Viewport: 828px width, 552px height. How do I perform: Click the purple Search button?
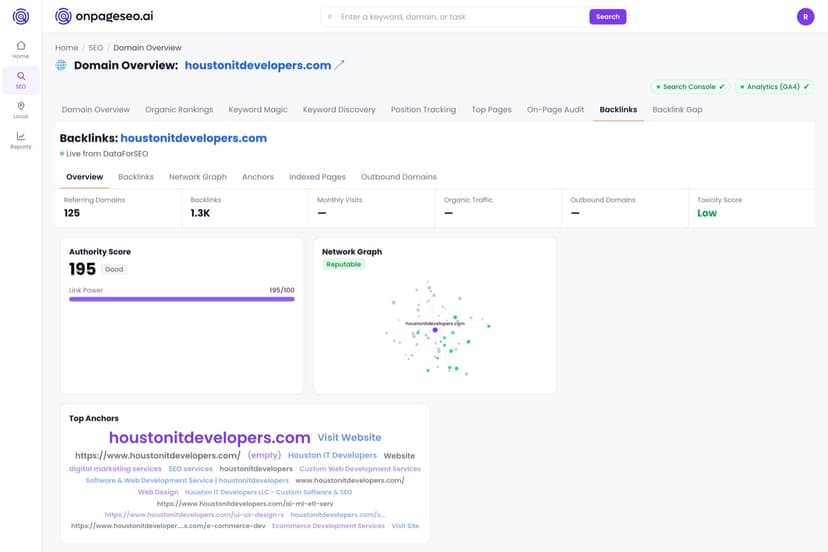click(607, 17)
